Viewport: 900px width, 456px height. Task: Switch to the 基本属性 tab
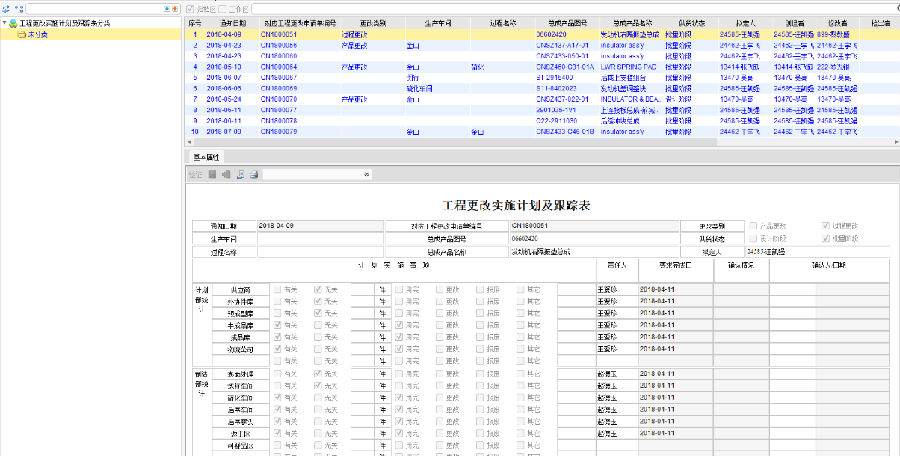point(207,157)
